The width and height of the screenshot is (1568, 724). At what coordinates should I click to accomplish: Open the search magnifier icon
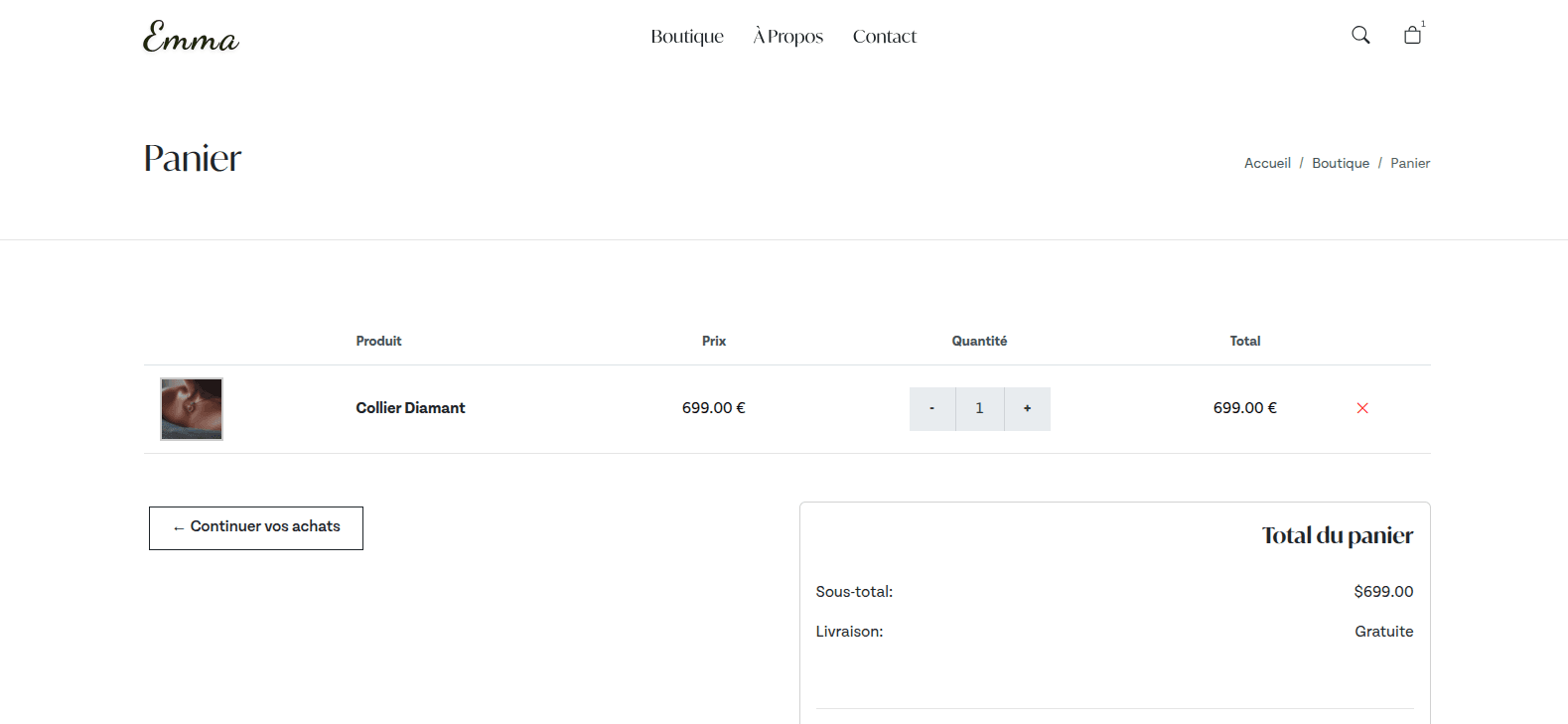1360,36
